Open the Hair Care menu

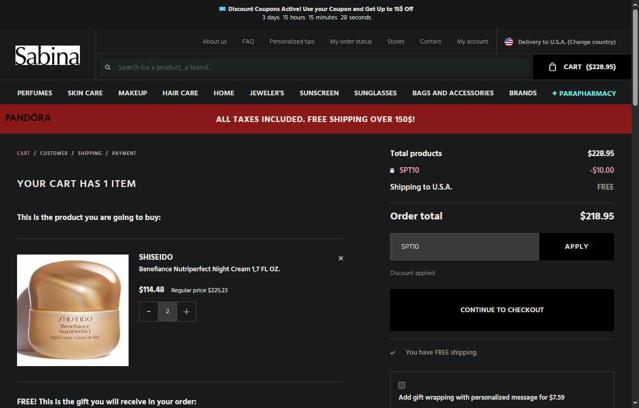[180, 93]
